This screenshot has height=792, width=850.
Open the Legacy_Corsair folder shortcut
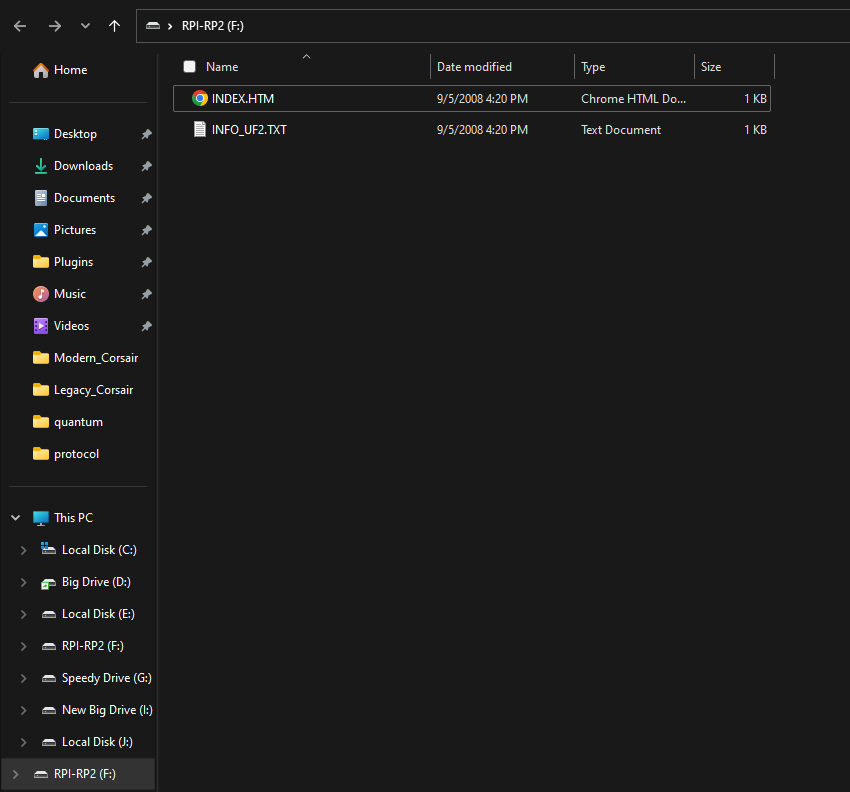pyautogui.click(x=93, y=390)
